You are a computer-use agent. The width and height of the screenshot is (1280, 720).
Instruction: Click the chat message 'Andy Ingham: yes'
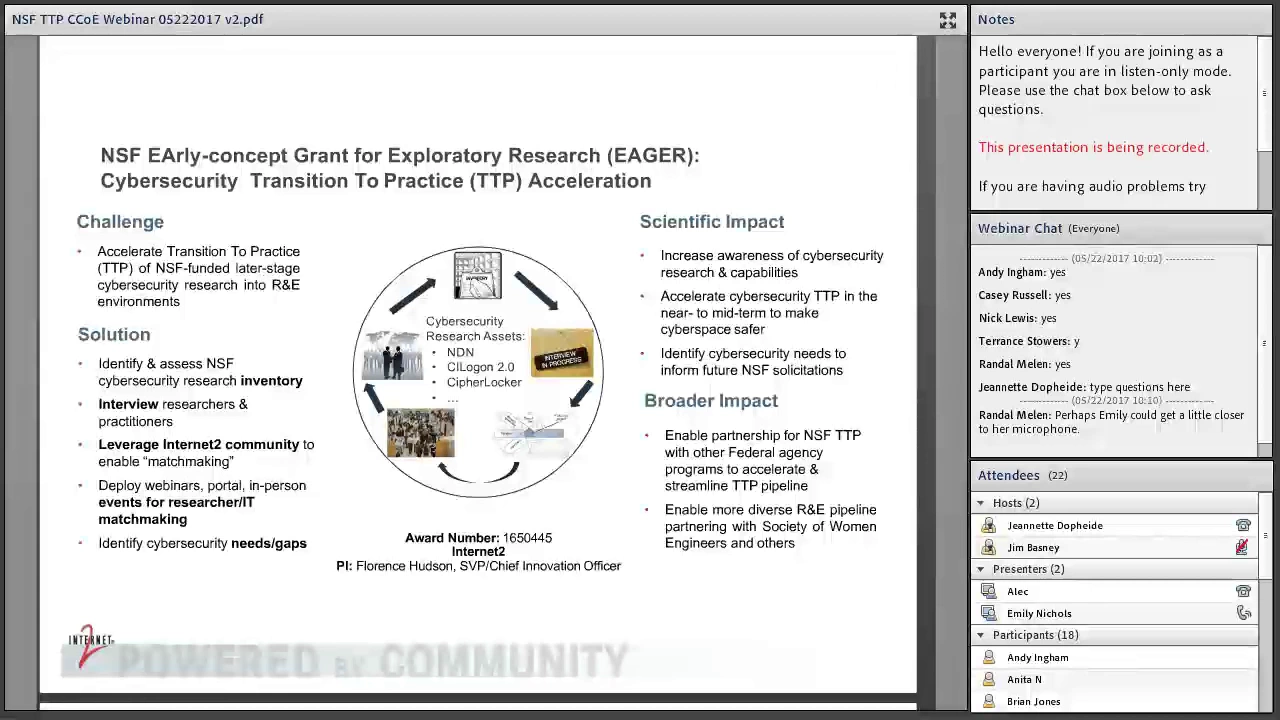tap(1022, 272)
